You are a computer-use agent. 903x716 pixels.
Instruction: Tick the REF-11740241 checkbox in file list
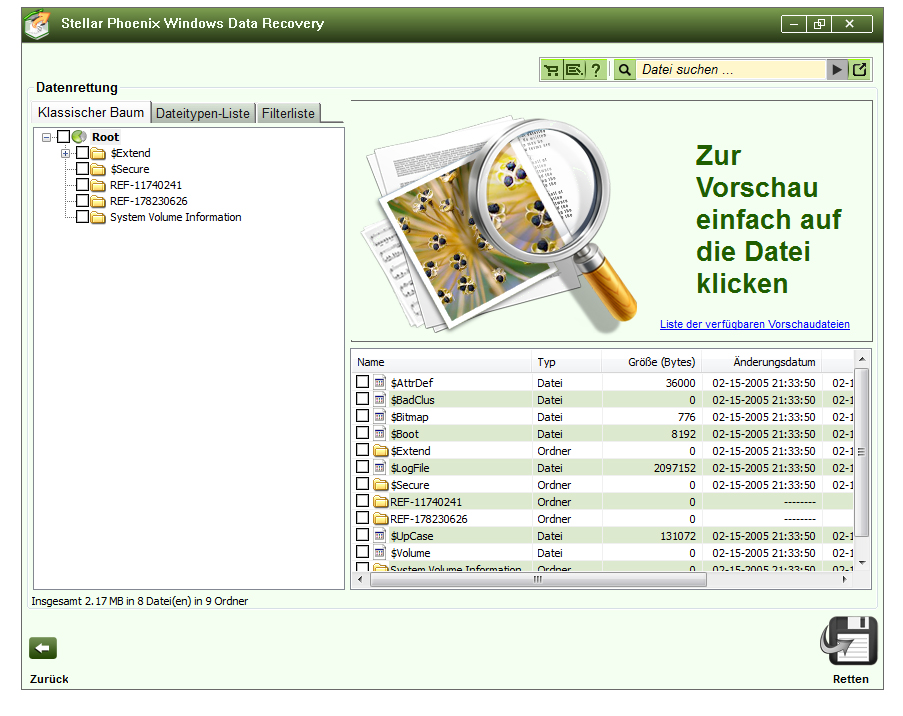pyautogui.click(x=362, y=501)
